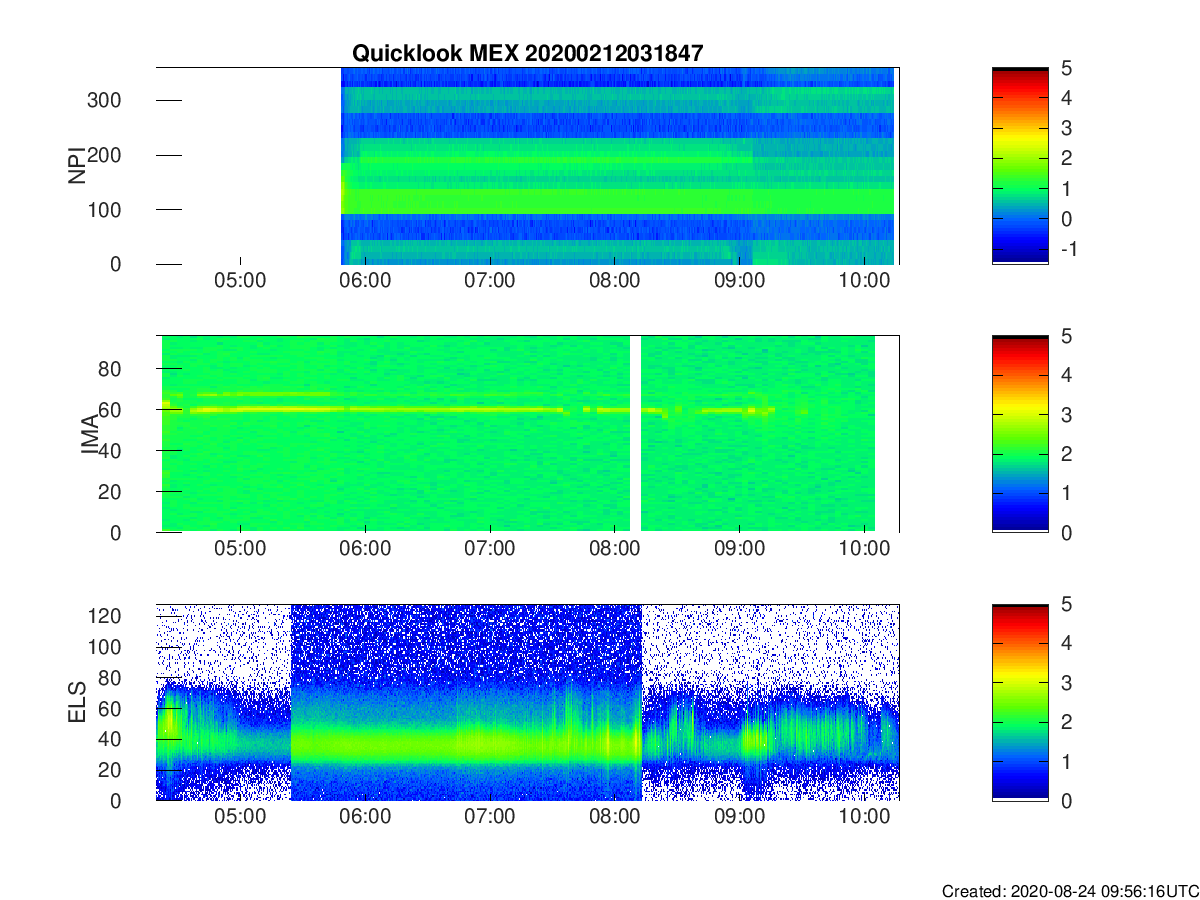Click the 06:00 time tick under IMA plot

pyautogui.click(x=365, y=549)
